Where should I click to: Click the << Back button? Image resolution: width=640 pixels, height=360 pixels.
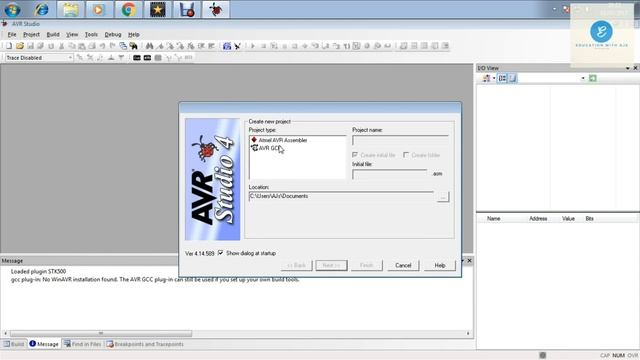coord(296,265)
